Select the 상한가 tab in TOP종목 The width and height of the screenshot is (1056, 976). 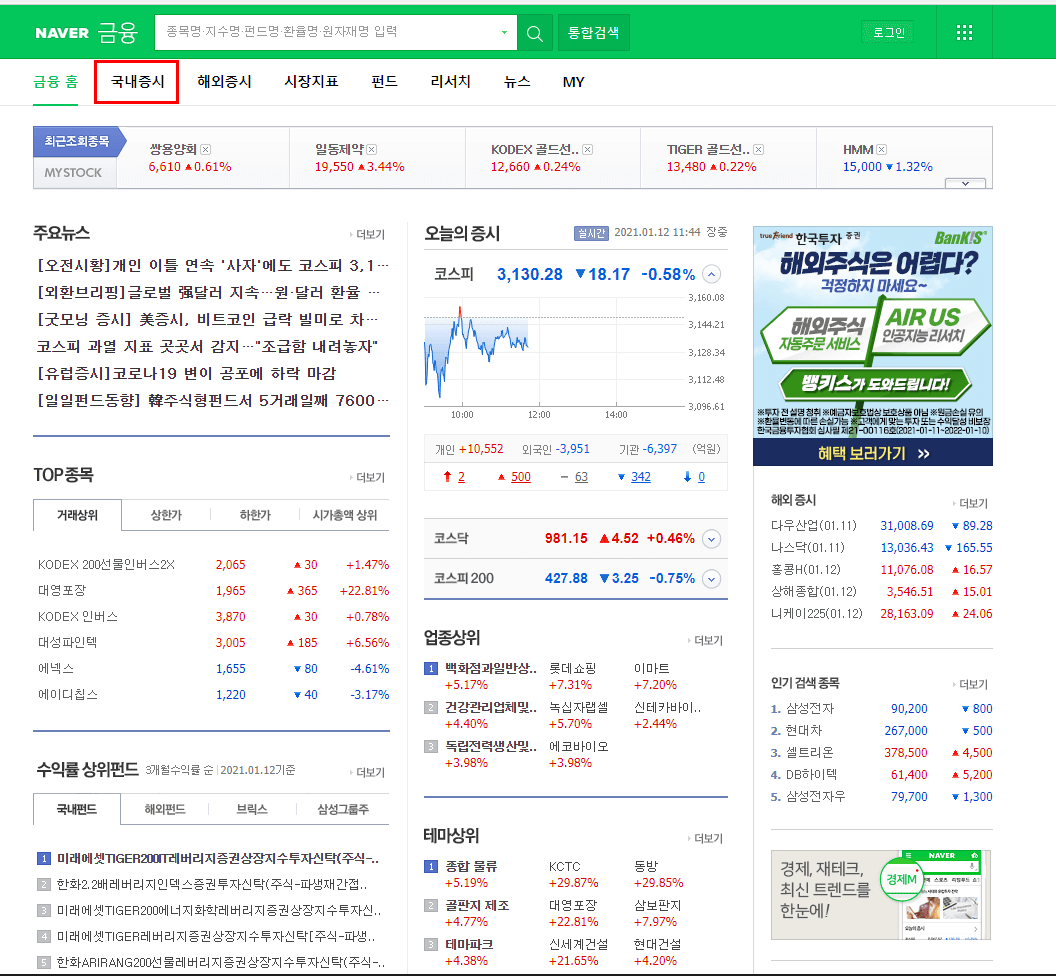click(x=166, y=515)
